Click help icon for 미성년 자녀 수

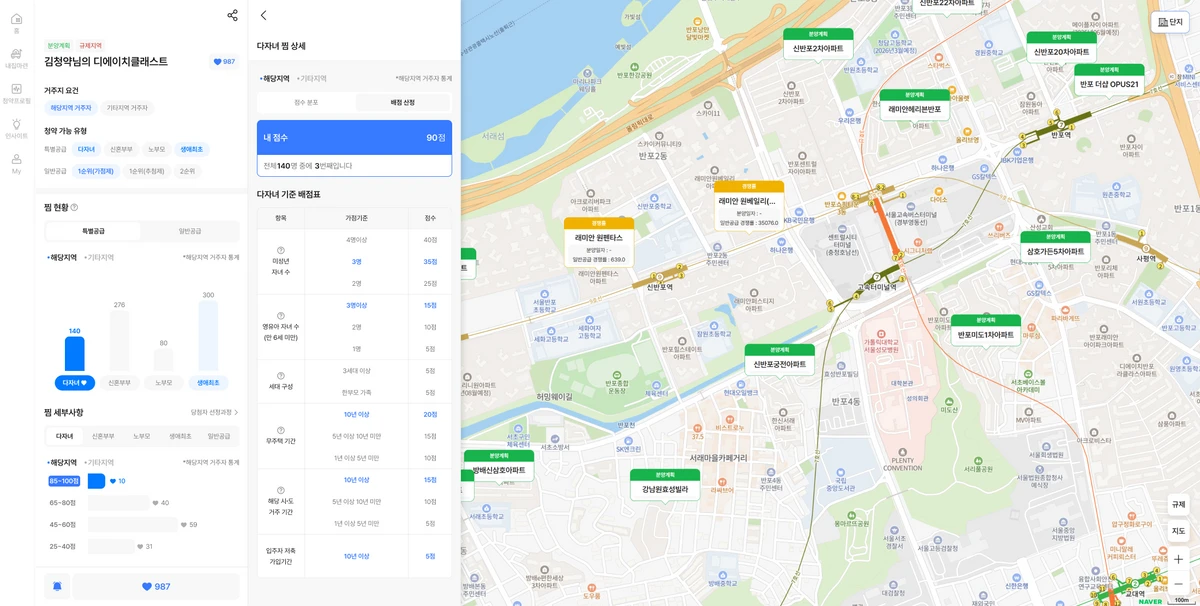[x=281, y=251]
